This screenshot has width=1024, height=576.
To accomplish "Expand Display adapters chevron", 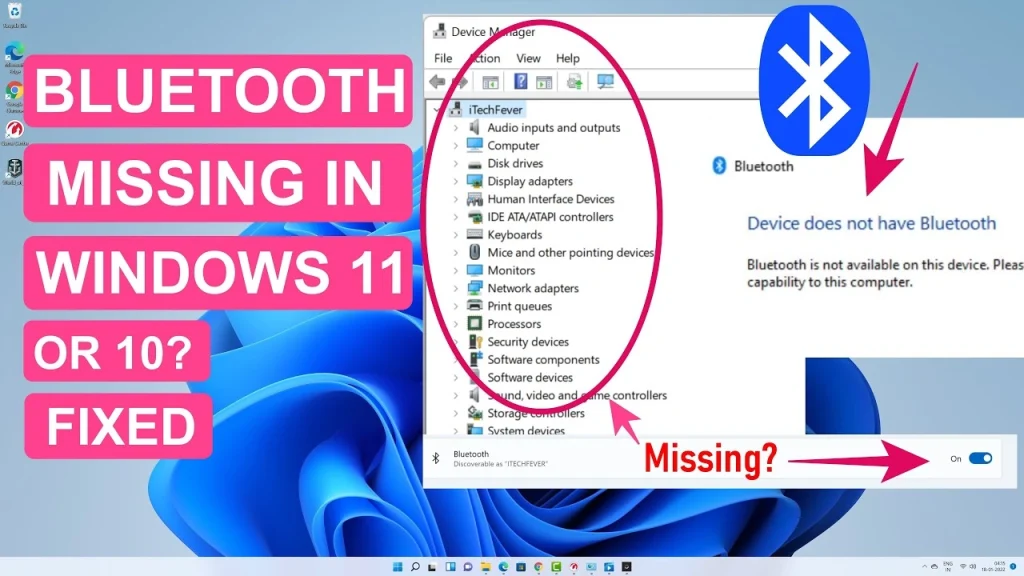I will [456, 182].
